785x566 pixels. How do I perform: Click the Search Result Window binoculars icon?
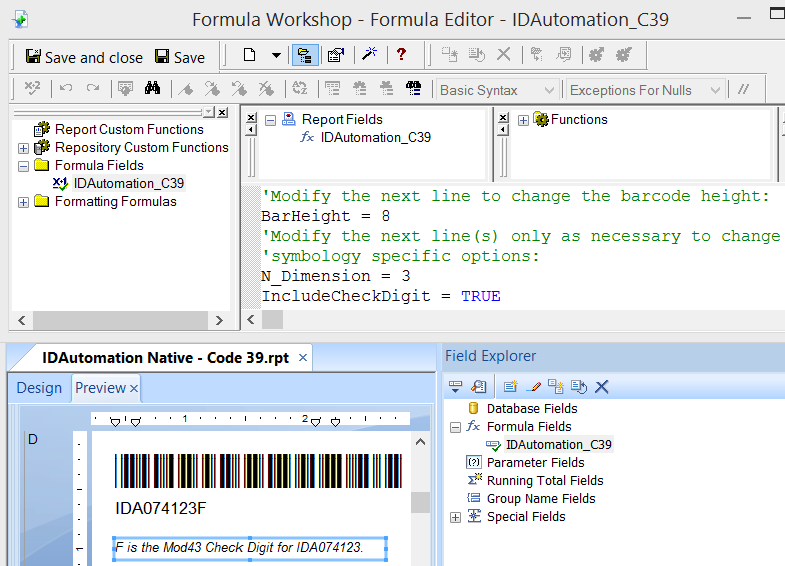pos(414,89)
